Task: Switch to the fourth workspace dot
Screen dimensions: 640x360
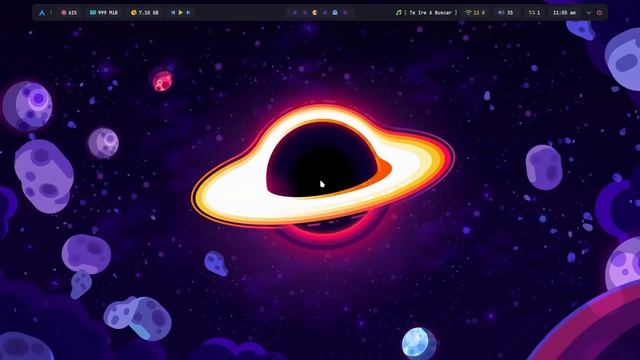Action: (325, 13)
